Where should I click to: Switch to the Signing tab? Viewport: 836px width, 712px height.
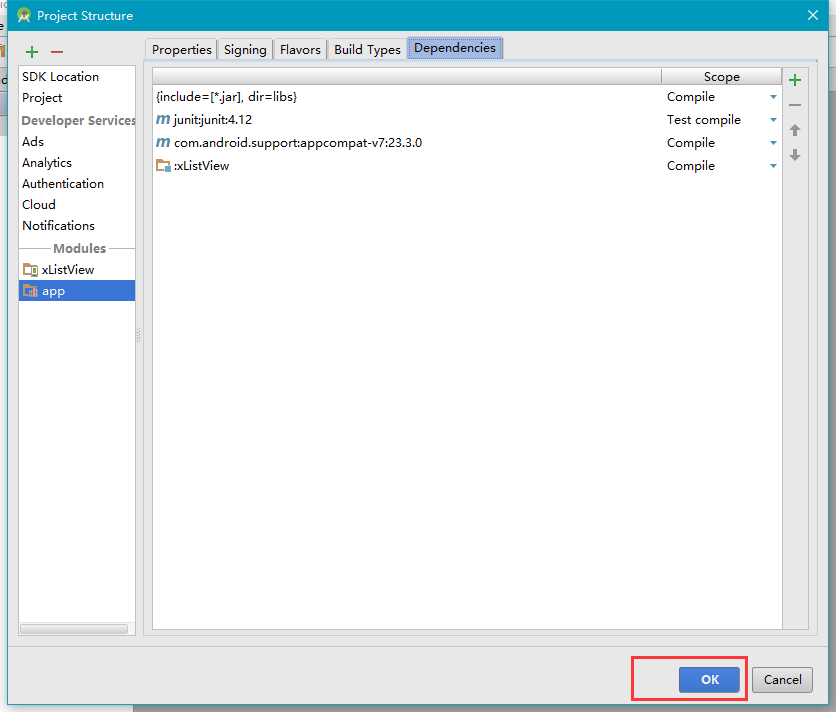tap(245, 49)
